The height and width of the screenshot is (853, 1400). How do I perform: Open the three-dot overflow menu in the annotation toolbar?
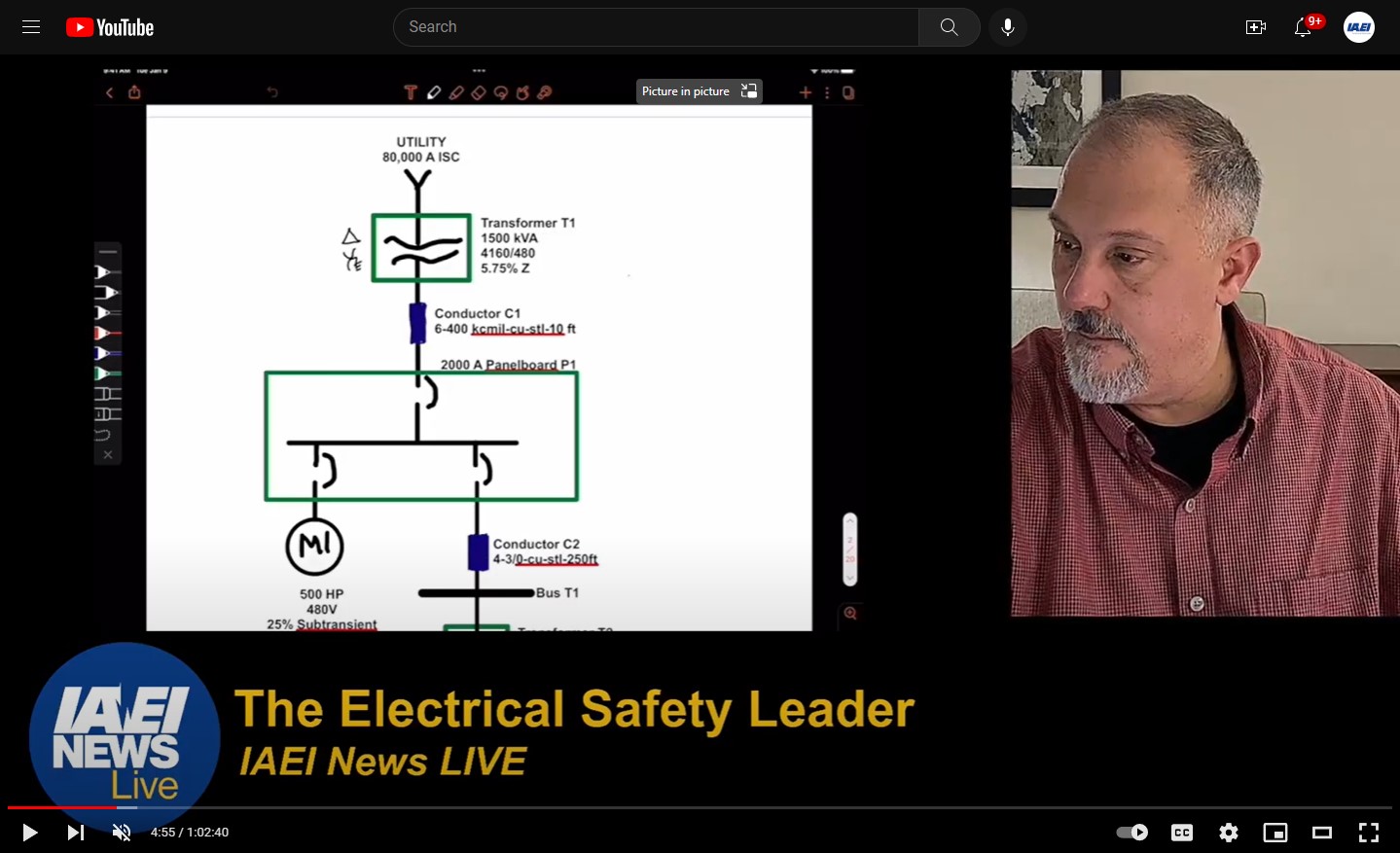pos(828,91)
